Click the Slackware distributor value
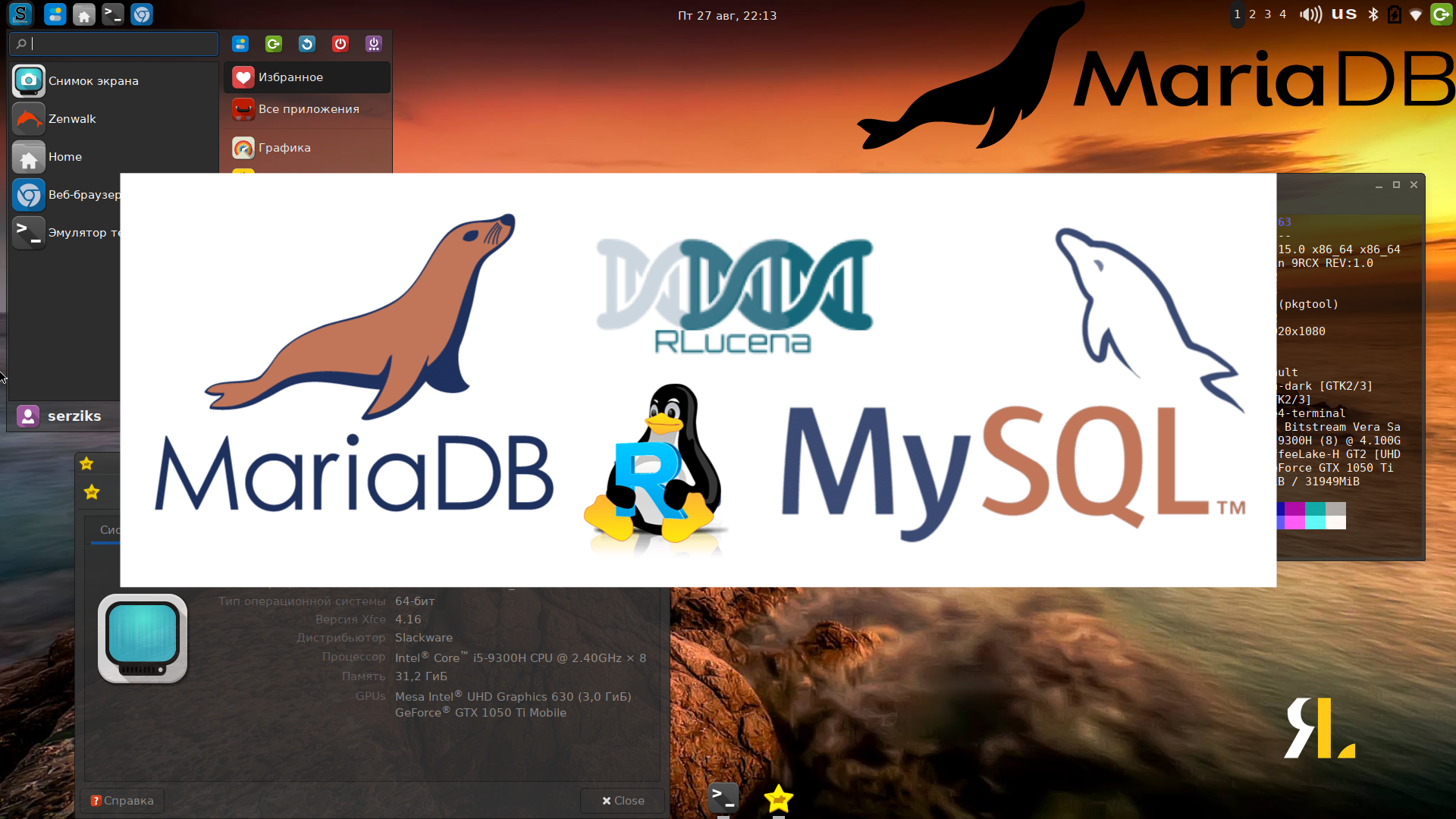 click(423, 638)
